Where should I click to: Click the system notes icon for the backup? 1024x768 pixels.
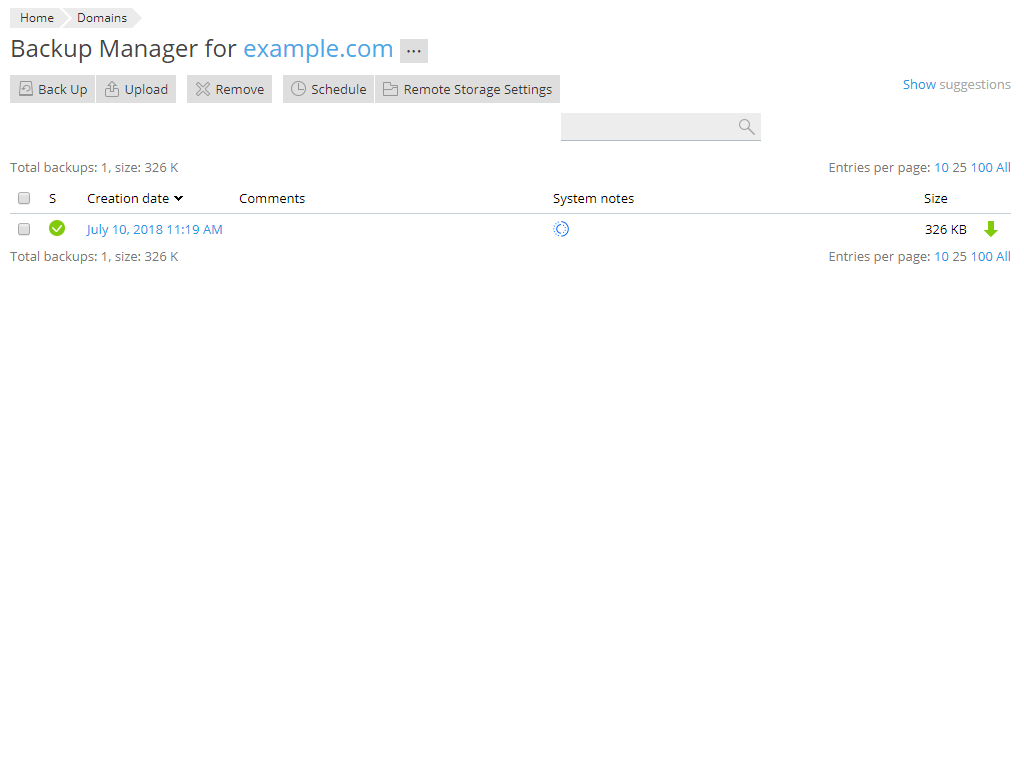tap(561, 229)
